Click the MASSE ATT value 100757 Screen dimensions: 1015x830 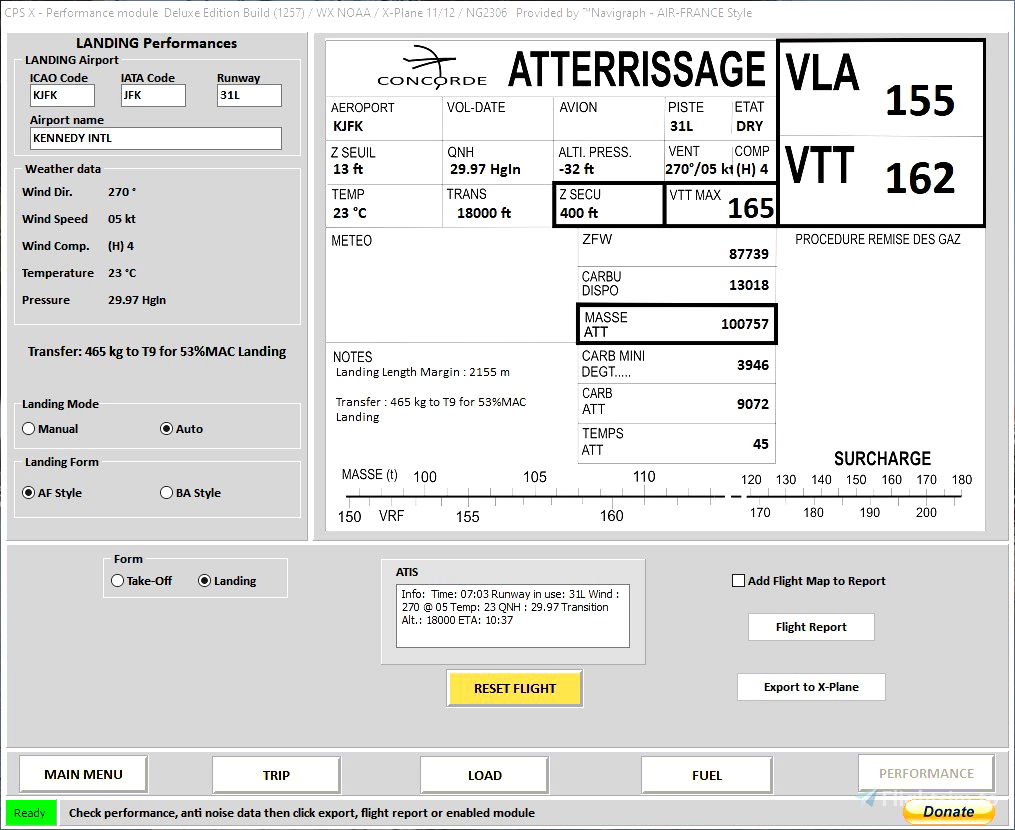744,324
